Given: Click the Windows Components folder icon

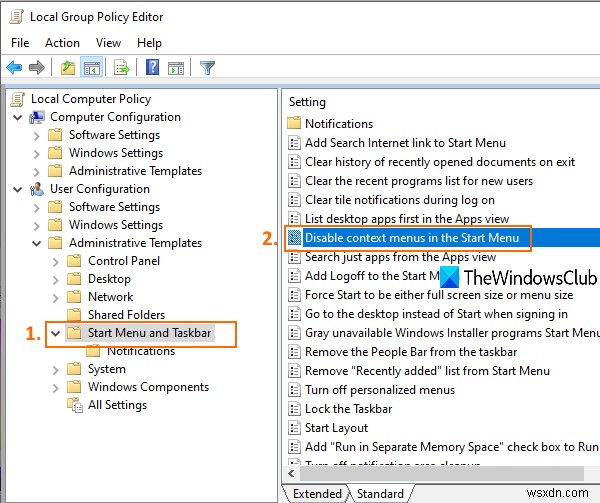Looking at the screenshot, I should [74, 387].
